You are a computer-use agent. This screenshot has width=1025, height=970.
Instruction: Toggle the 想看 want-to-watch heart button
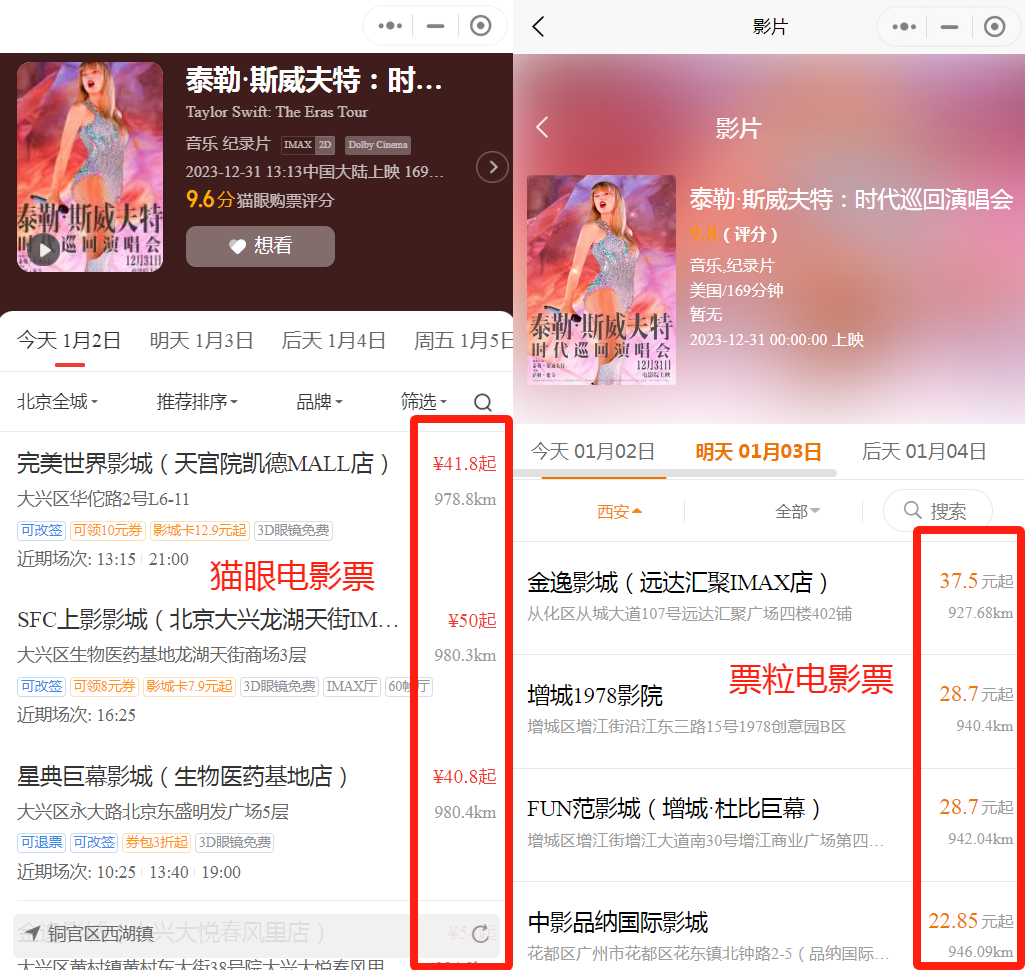pos(260,246)
